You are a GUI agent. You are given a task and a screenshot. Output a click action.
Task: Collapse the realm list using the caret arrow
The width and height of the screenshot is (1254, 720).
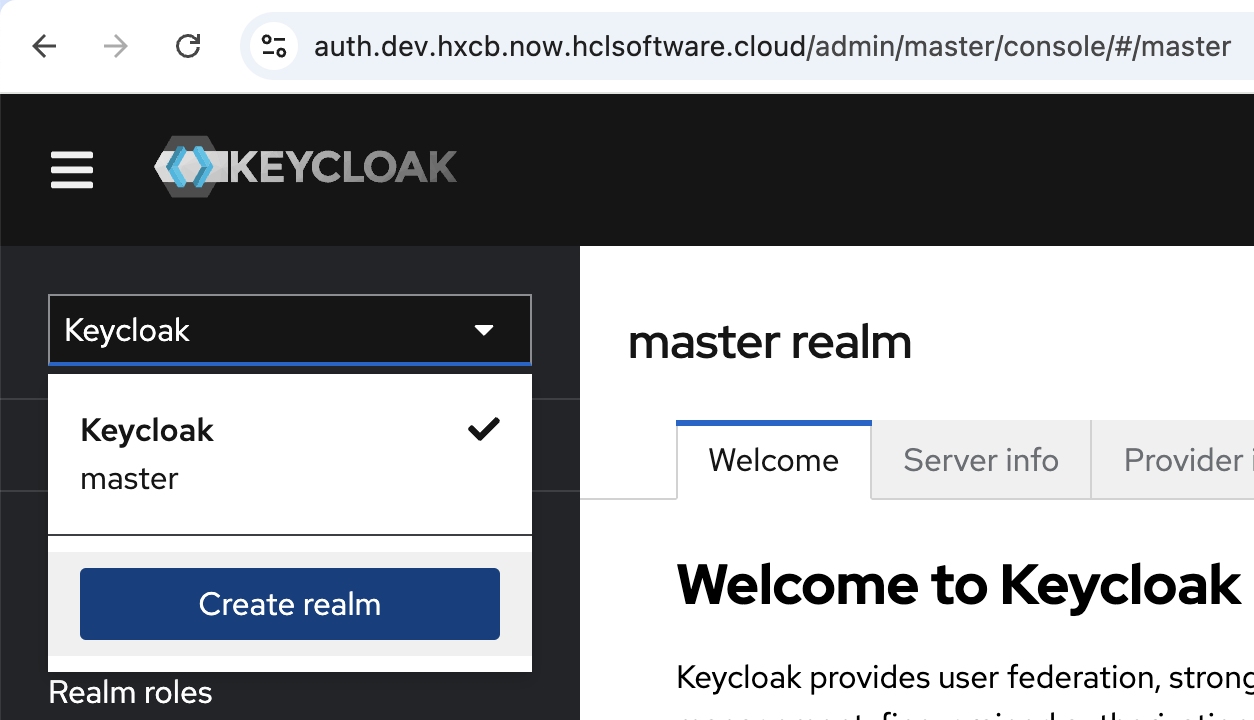[x=484, y=330]
